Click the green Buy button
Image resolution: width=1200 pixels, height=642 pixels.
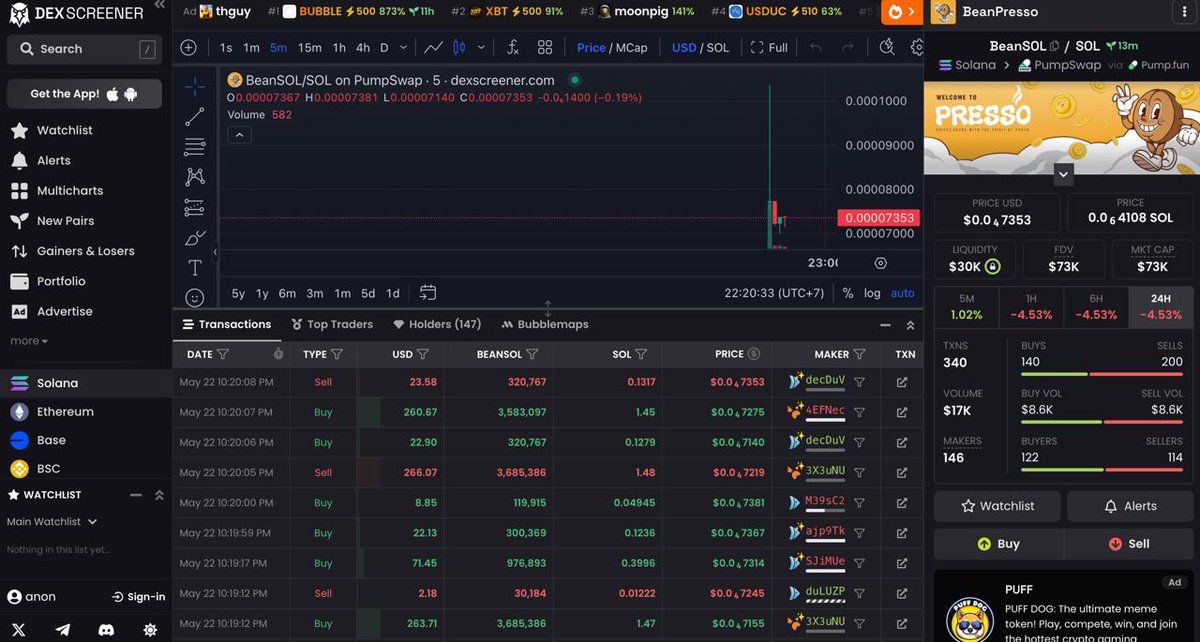(x=998, y=544)
